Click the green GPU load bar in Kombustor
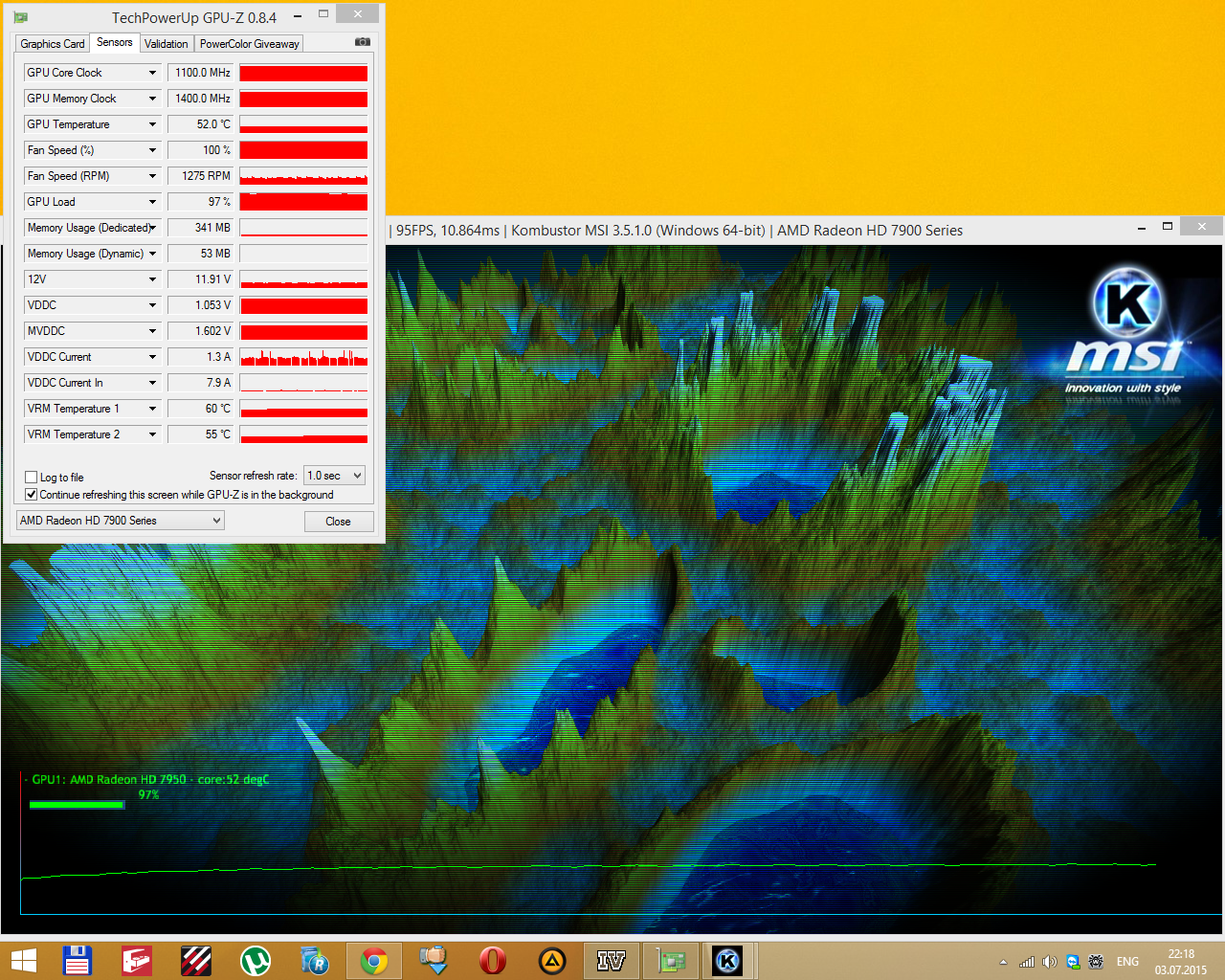Image resolution: width=1225 pixels, height=980 pixels. pos(77,805)
